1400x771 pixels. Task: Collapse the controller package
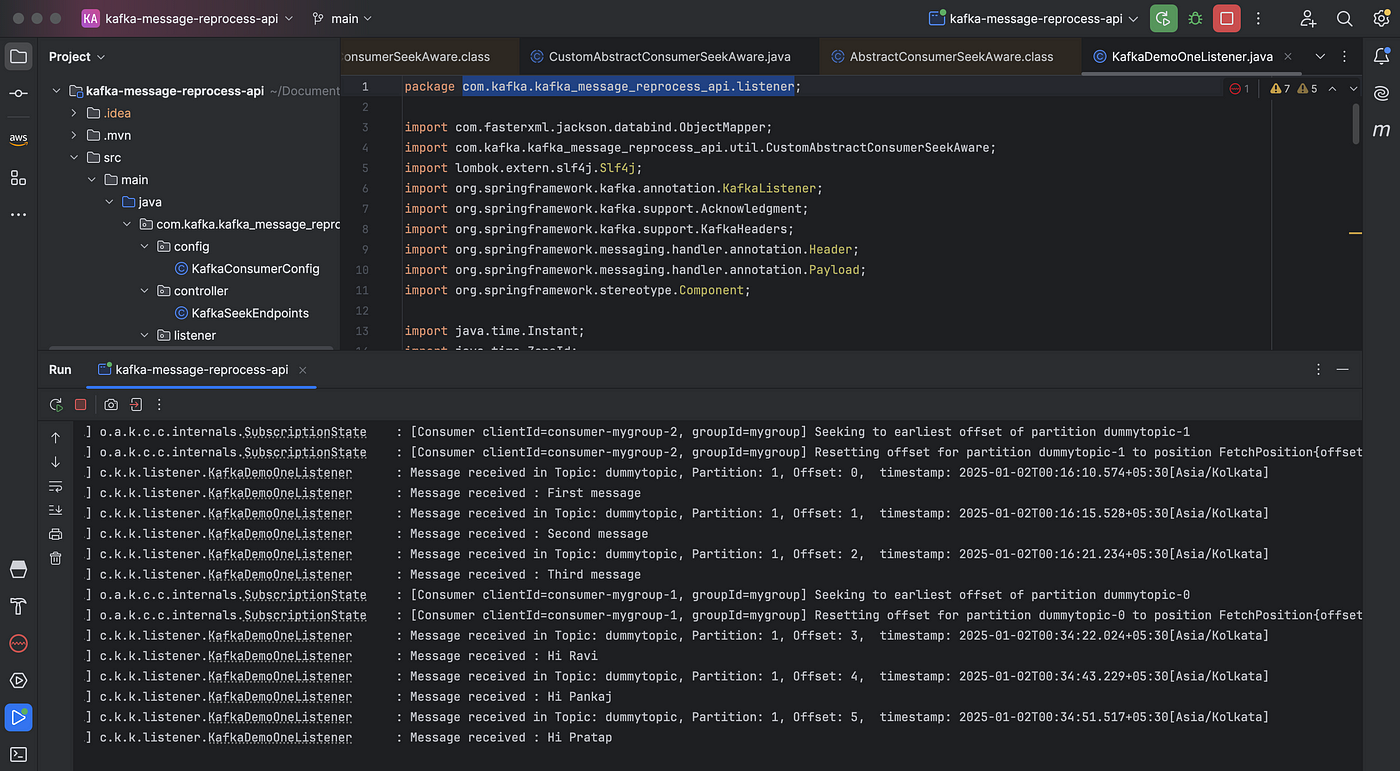point(145,291)
